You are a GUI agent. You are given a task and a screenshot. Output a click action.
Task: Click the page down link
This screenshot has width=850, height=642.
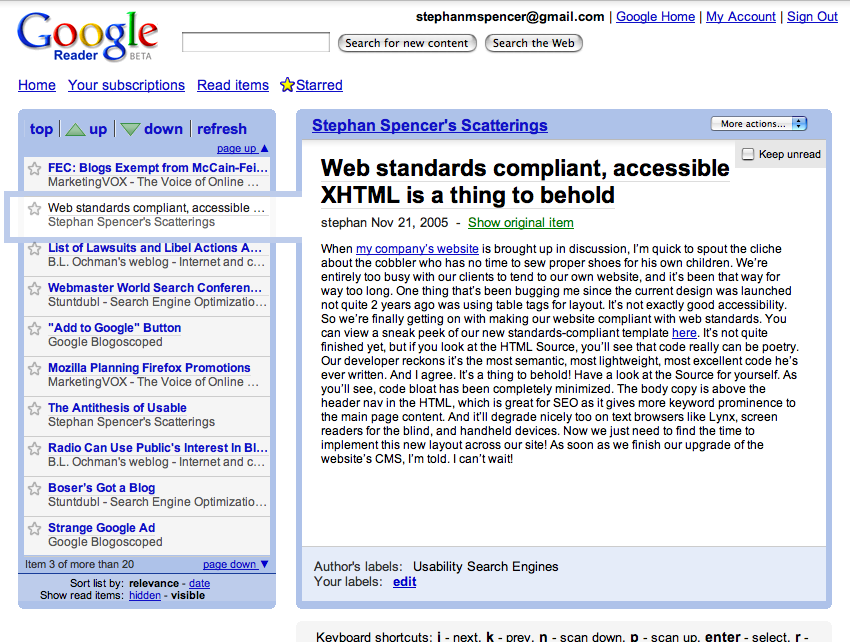pyautogui.click(x=229, y=564)
